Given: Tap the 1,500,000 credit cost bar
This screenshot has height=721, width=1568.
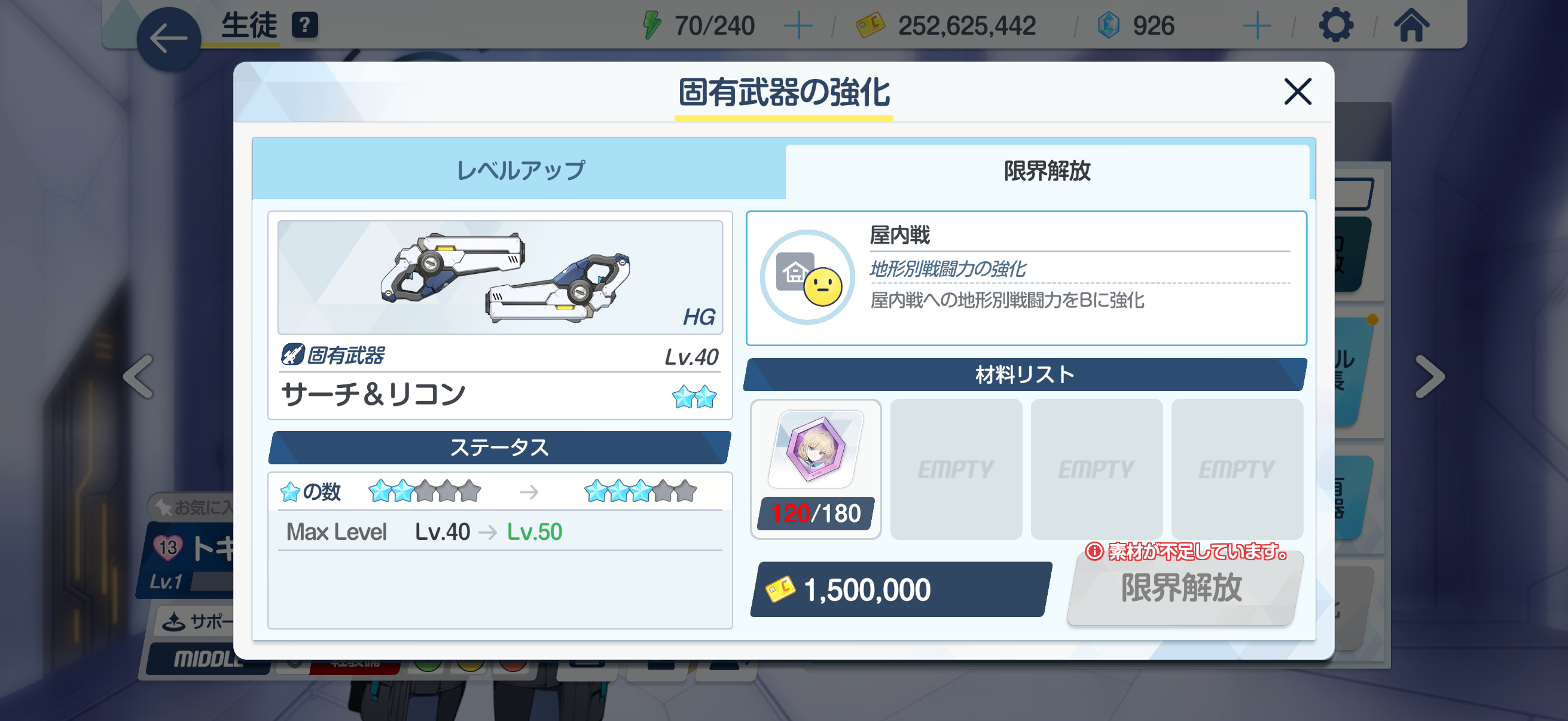Looking at the screenshot, I should coord(901,589).
